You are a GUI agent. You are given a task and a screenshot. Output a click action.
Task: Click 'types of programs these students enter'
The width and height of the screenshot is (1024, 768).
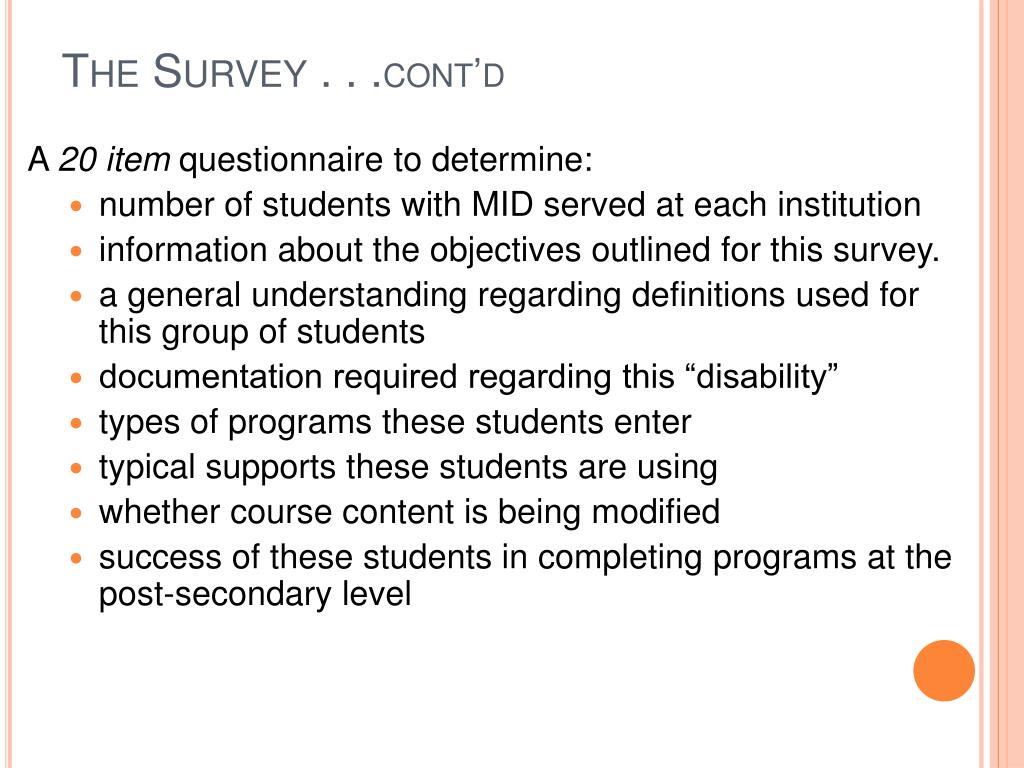click(x=395, y=423)
